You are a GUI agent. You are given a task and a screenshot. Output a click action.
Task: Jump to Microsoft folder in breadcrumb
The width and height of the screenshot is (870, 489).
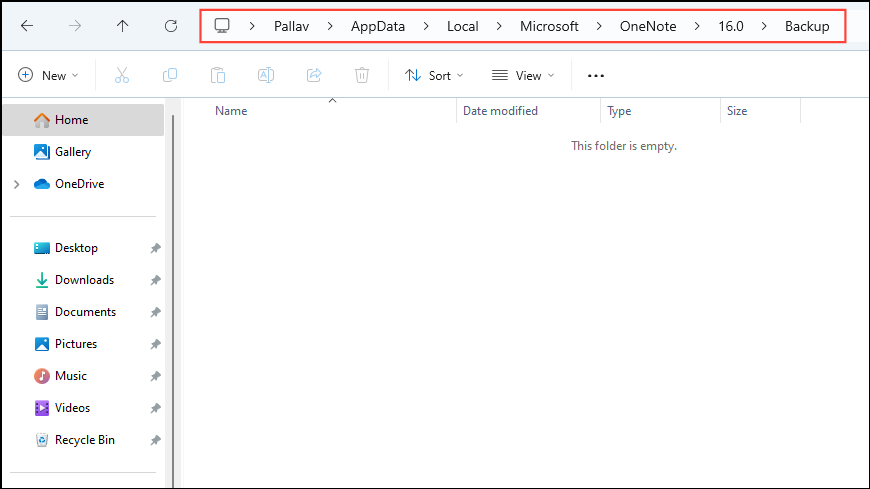[x=549, y=26]
